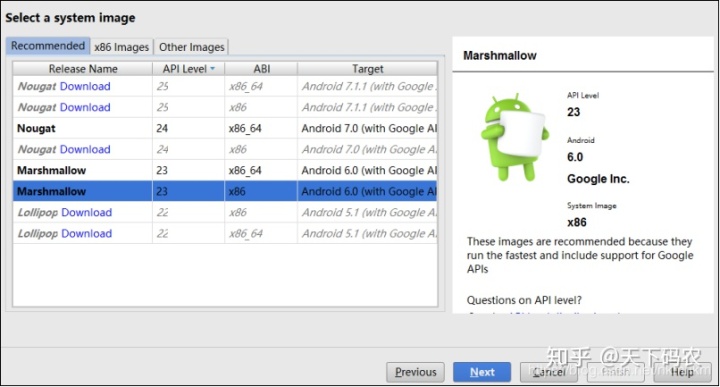This screenshot has width=720, height=387.
Task: Click Android 5.1 target in Lollipop x86_64 row
Action: click(x=369, y=234)
